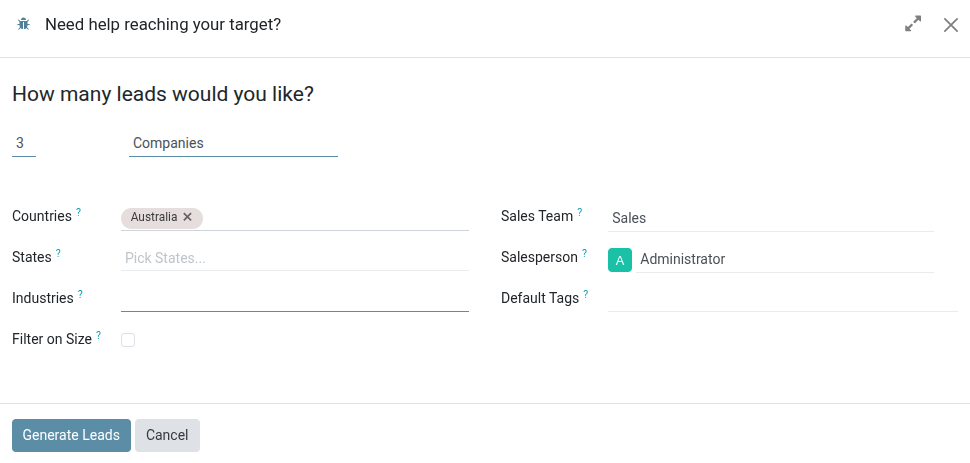Show help tooltip for Countries
Screen dimensions: 970x463
pos(79,212)
